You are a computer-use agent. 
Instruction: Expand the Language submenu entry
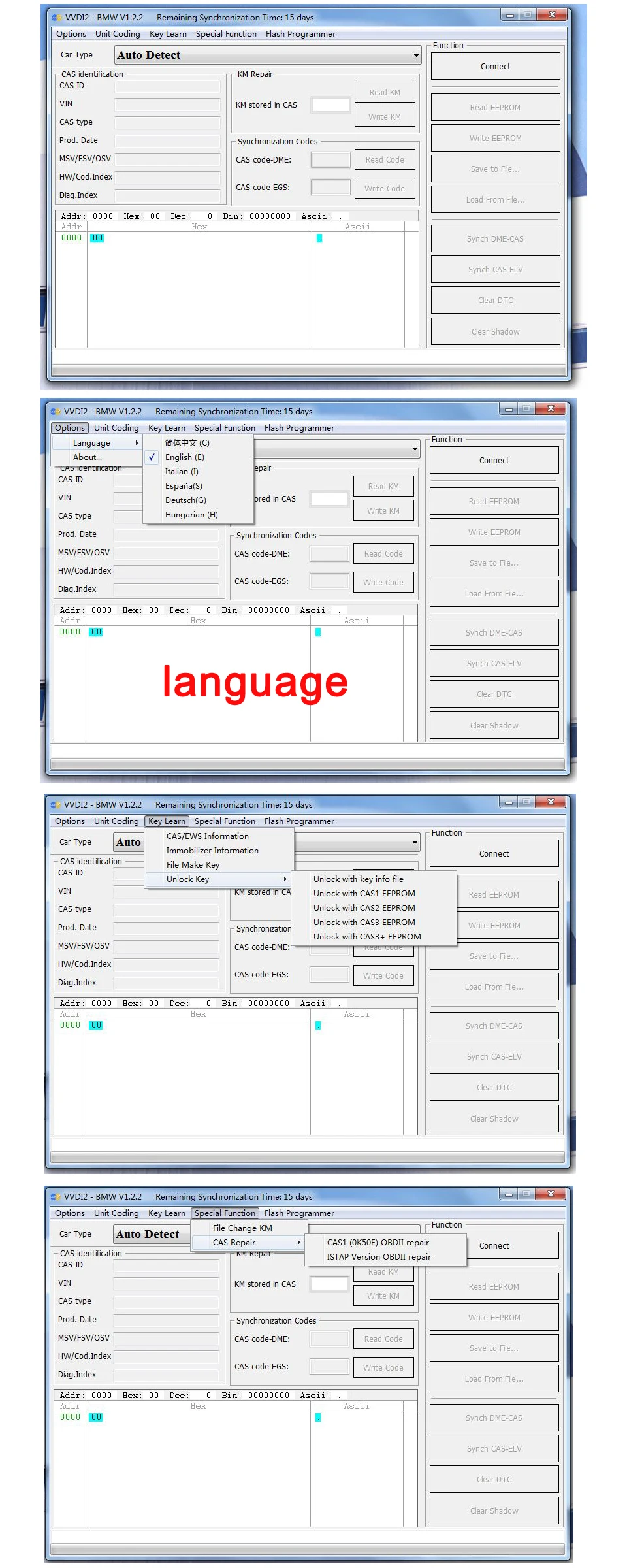pyautogui.click(x=97, y=443)
